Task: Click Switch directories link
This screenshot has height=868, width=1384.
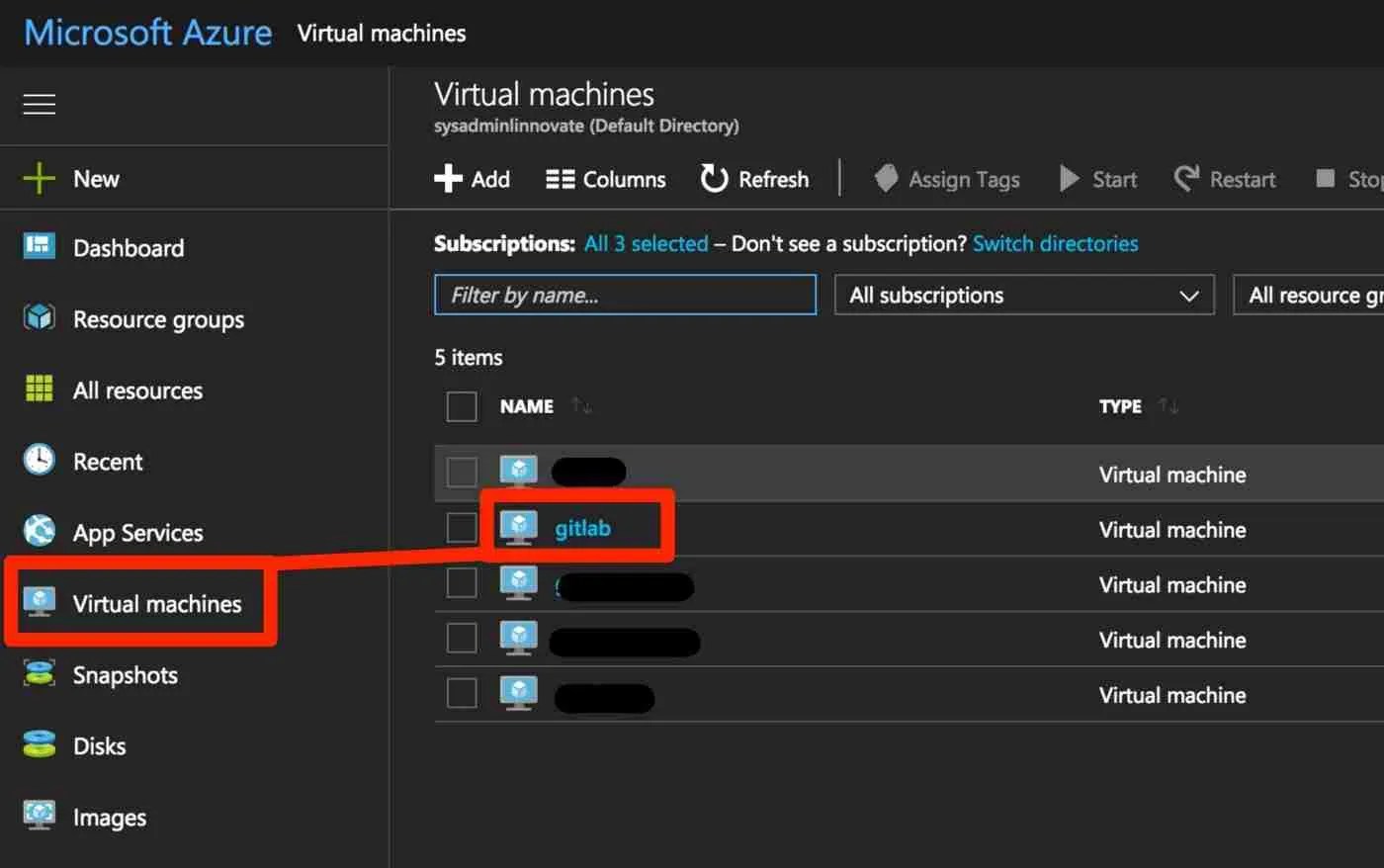Action: [x=1055, y=243]
